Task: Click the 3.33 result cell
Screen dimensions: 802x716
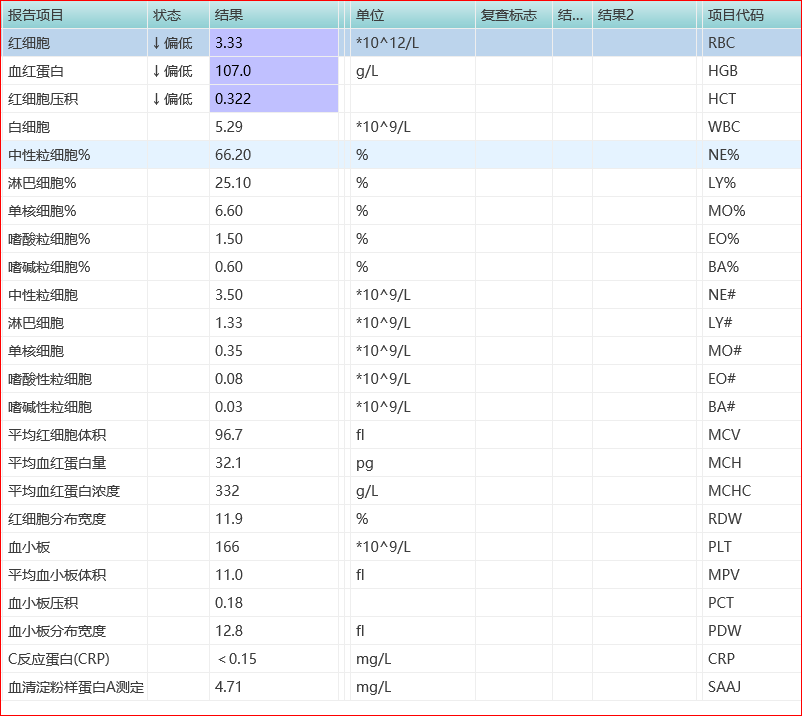Action: (x=274, y=43)
